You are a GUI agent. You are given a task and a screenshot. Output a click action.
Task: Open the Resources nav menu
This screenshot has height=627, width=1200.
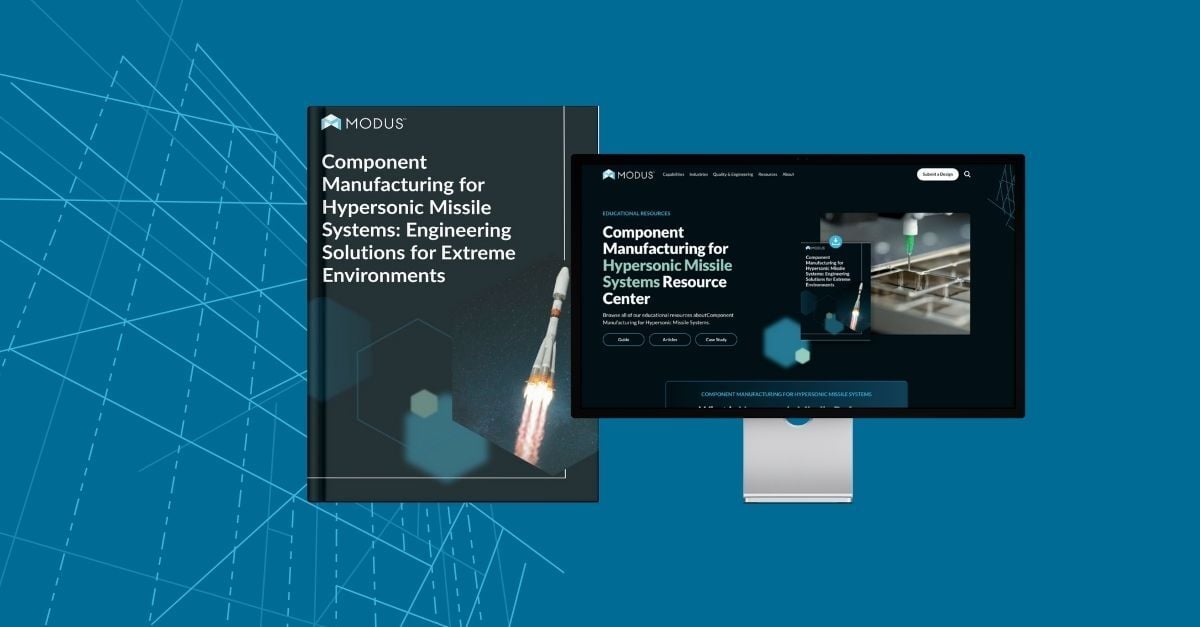tap(766, 174)
